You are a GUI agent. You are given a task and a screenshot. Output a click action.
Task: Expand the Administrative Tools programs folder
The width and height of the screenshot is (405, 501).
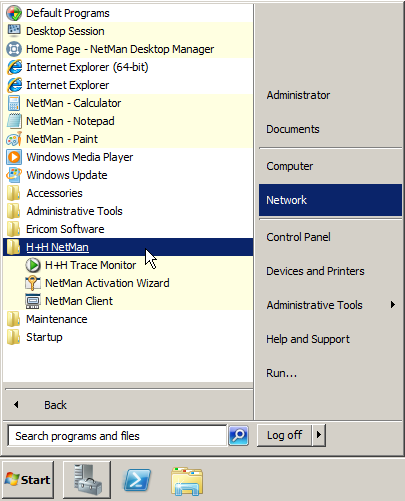point(128,211)
